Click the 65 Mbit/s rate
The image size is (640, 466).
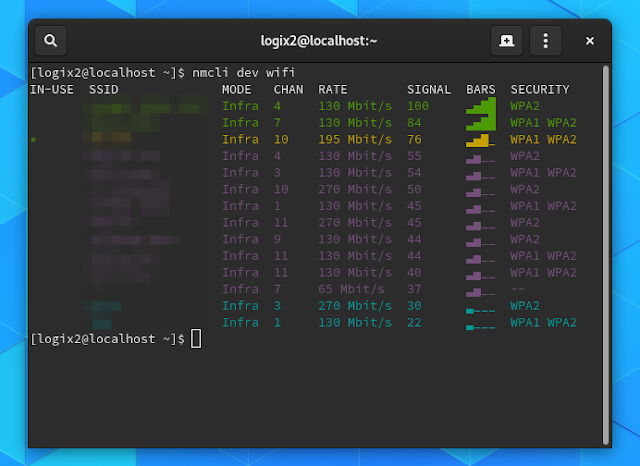[351, 289]
